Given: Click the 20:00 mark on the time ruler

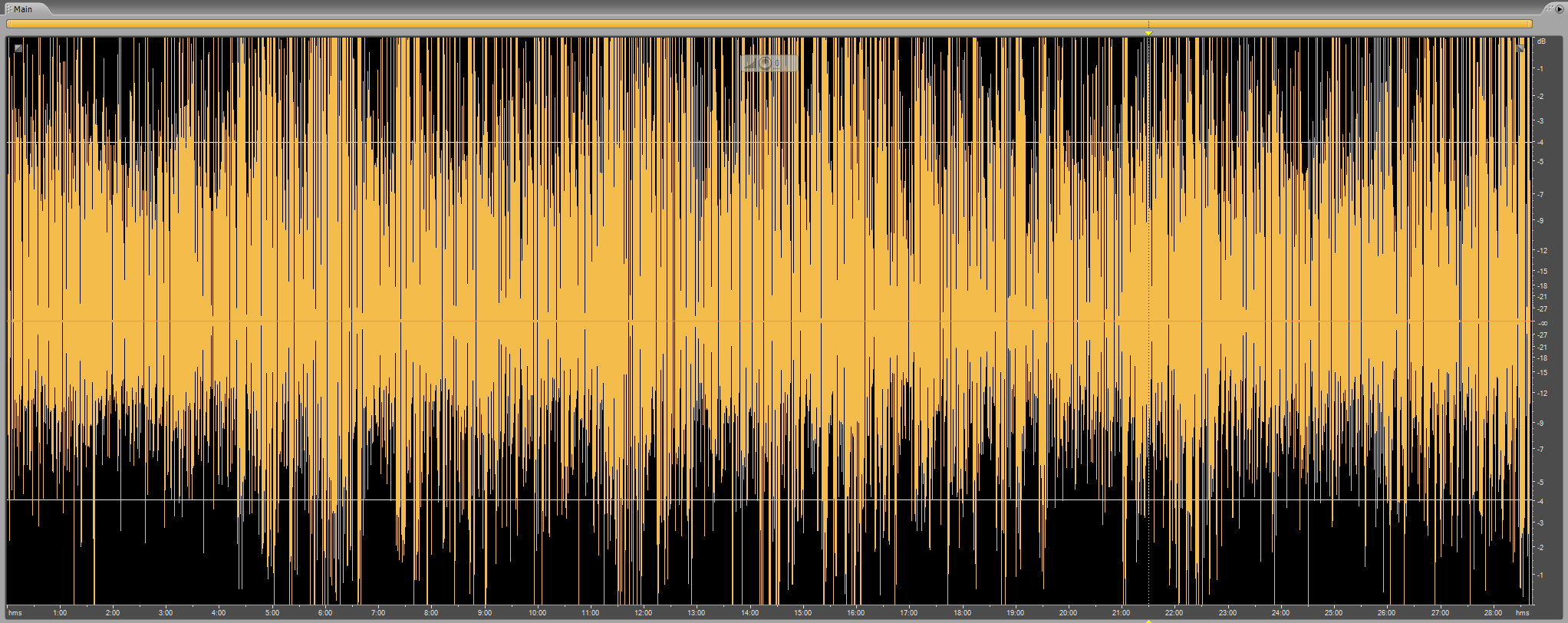Looking at the screenshot, I should tap(1068, 612).
